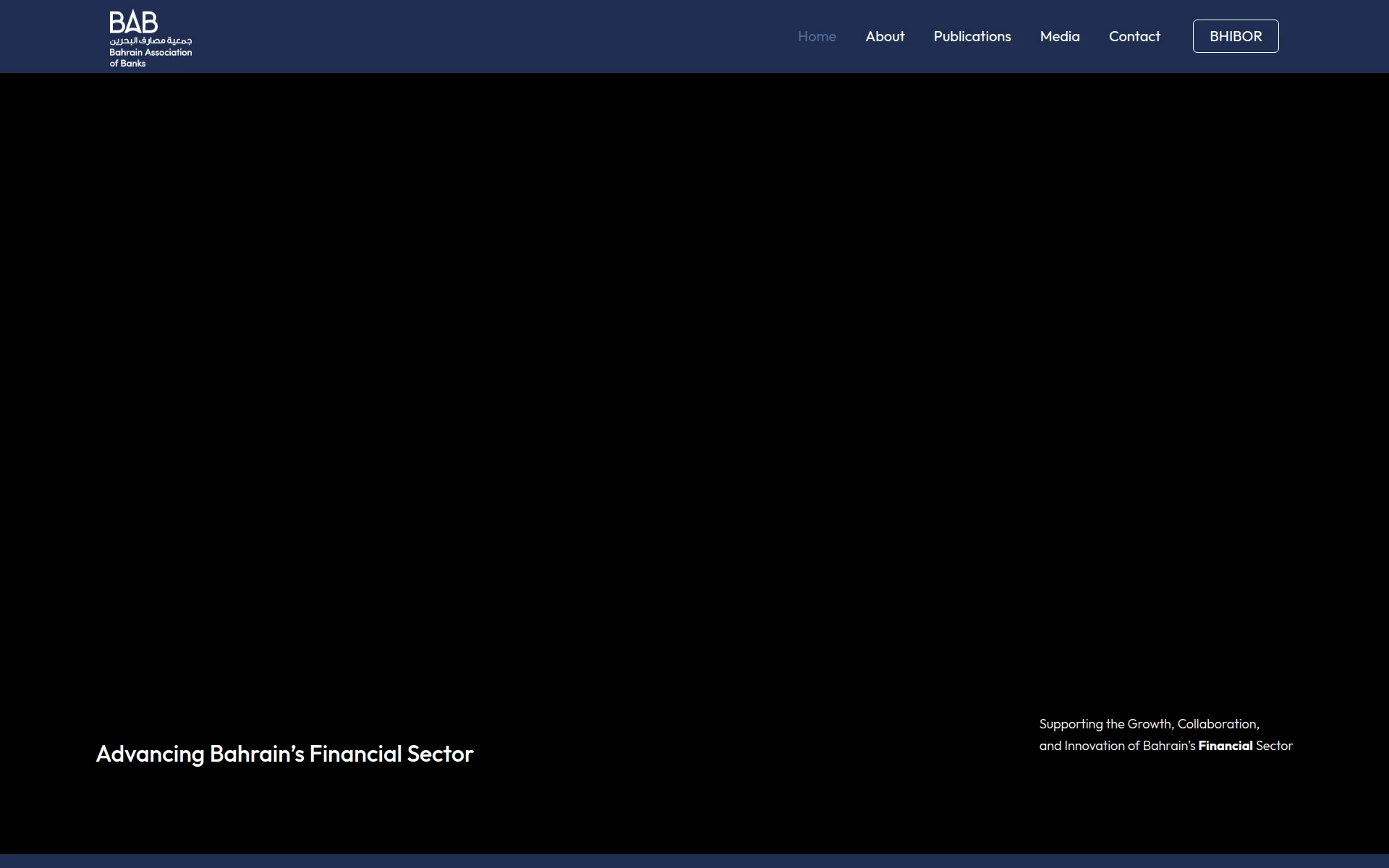This screenshot has width=1389, height=868.
Task: Go to the Home menu item
Action: click(817, 36)
